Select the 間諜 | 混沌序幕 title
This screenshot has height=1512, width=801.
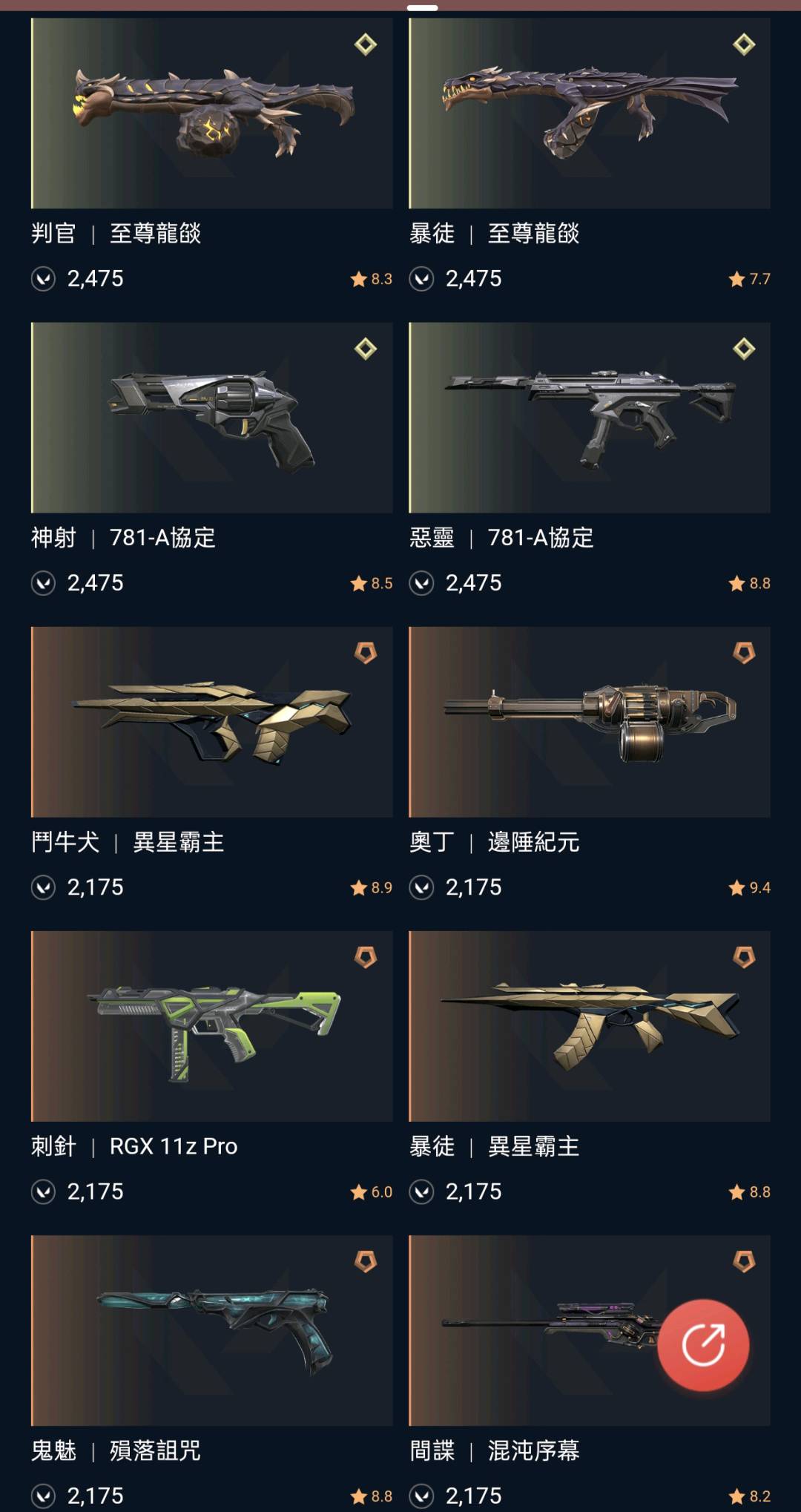[x=494, y=1450]
